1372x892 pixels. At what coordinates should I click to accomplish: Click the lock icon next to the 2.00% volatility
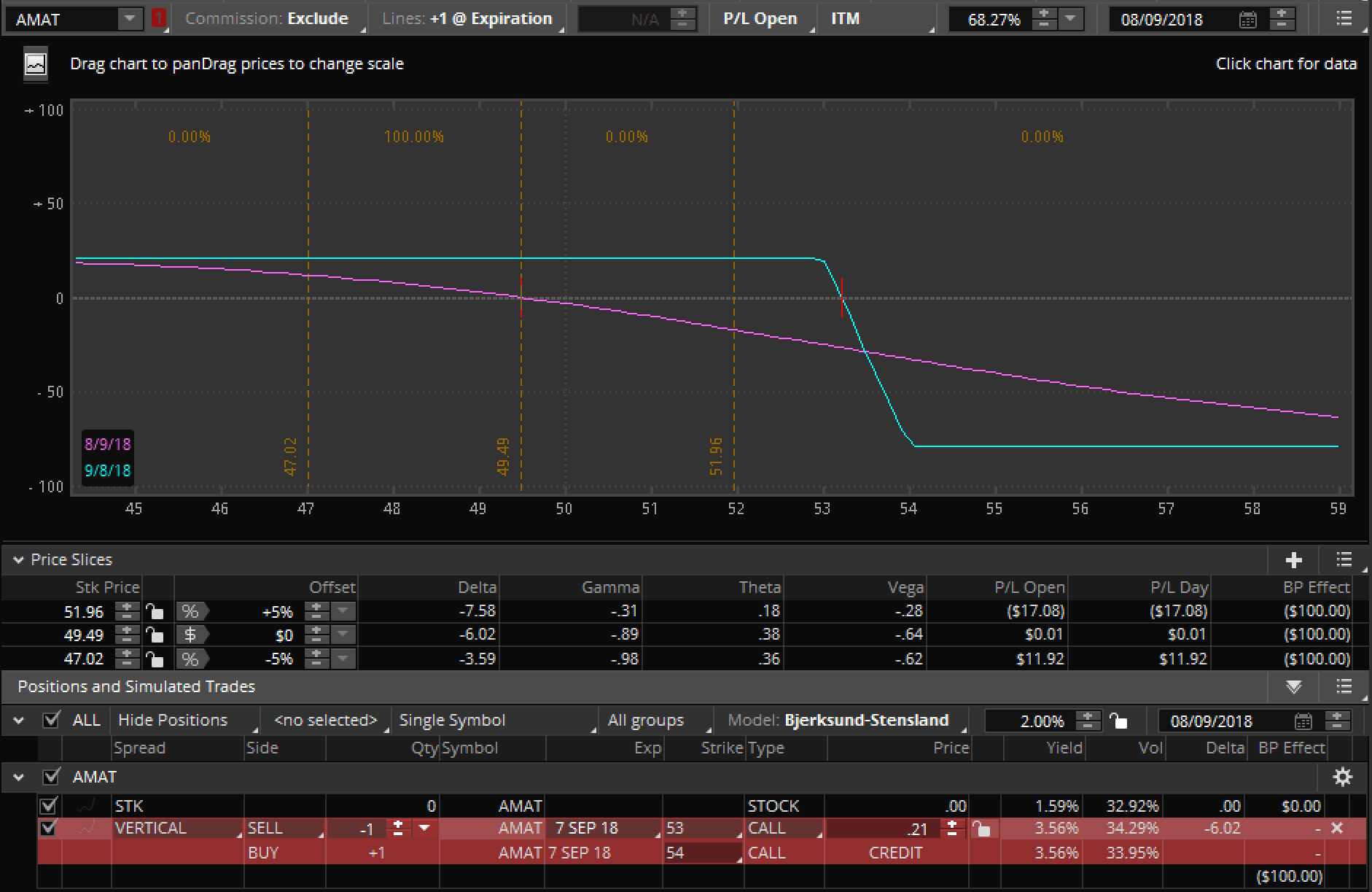[x=1119, y=721]
